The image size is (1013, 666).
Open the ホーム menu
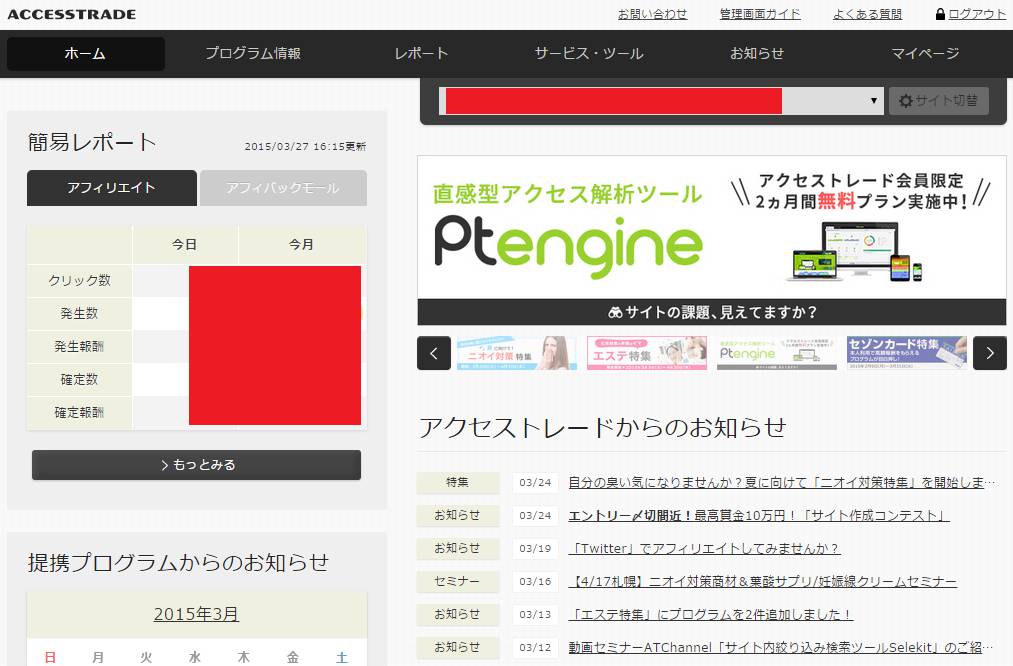coord(85,54)
